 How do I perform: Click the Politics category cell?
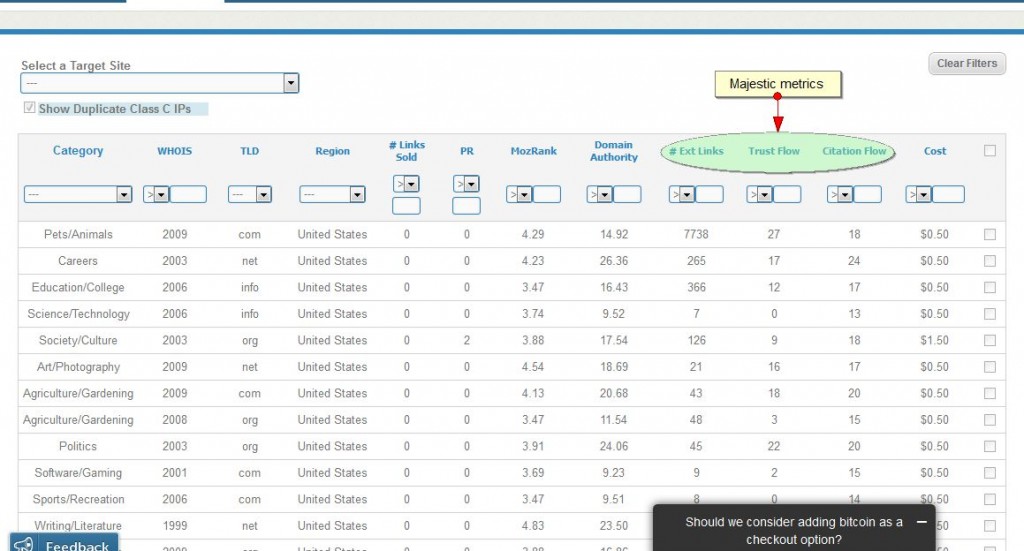click(x=78, y=447)
